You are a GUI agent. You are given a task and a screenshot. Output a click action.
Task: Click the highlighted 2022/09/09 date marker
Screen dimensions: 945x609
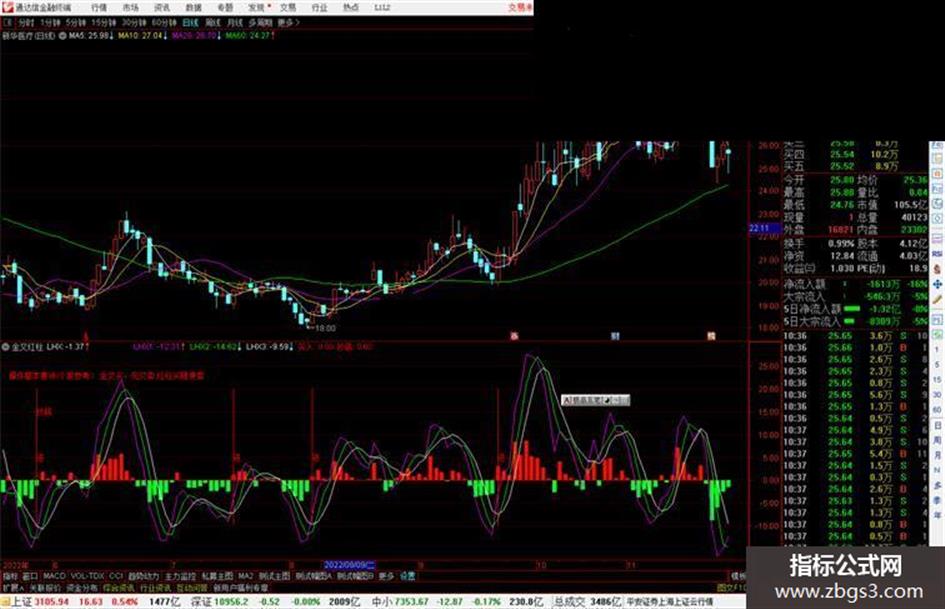point(349,565)
